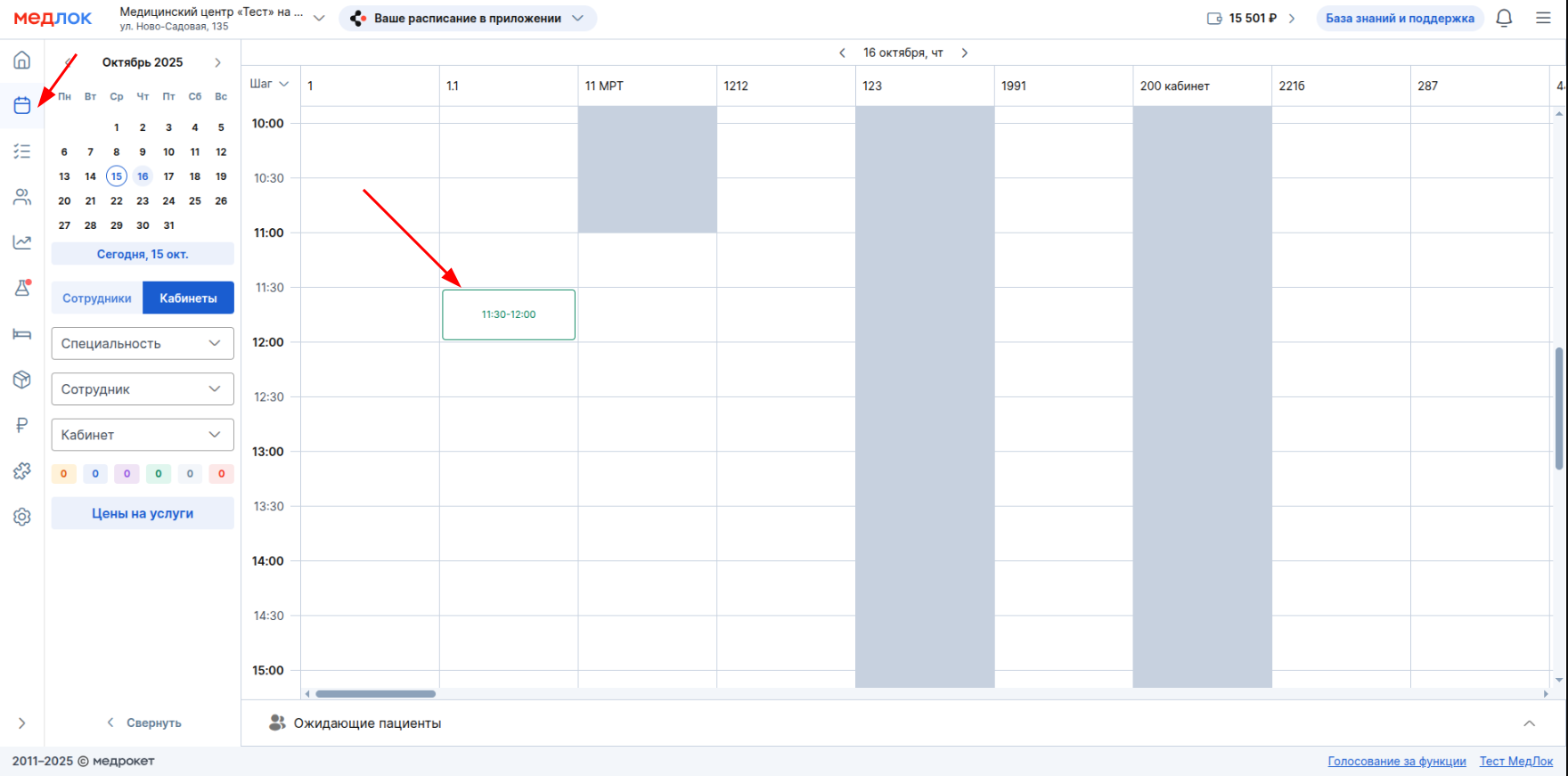Viewport: 1568px width, 776px height.
Task: Open the calendar schedule icon
Action: tap(22, 106)
